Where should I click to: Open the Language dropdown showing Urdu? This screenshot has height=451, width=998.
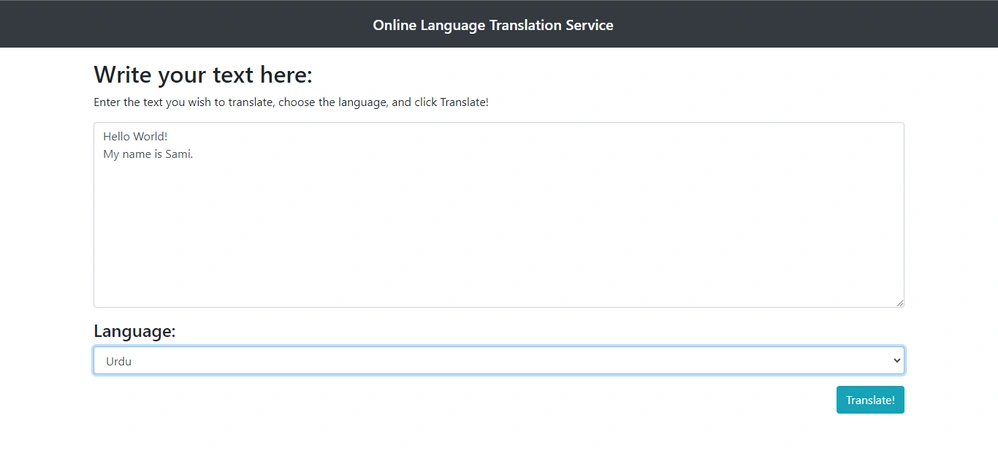[x=498, y=361]
